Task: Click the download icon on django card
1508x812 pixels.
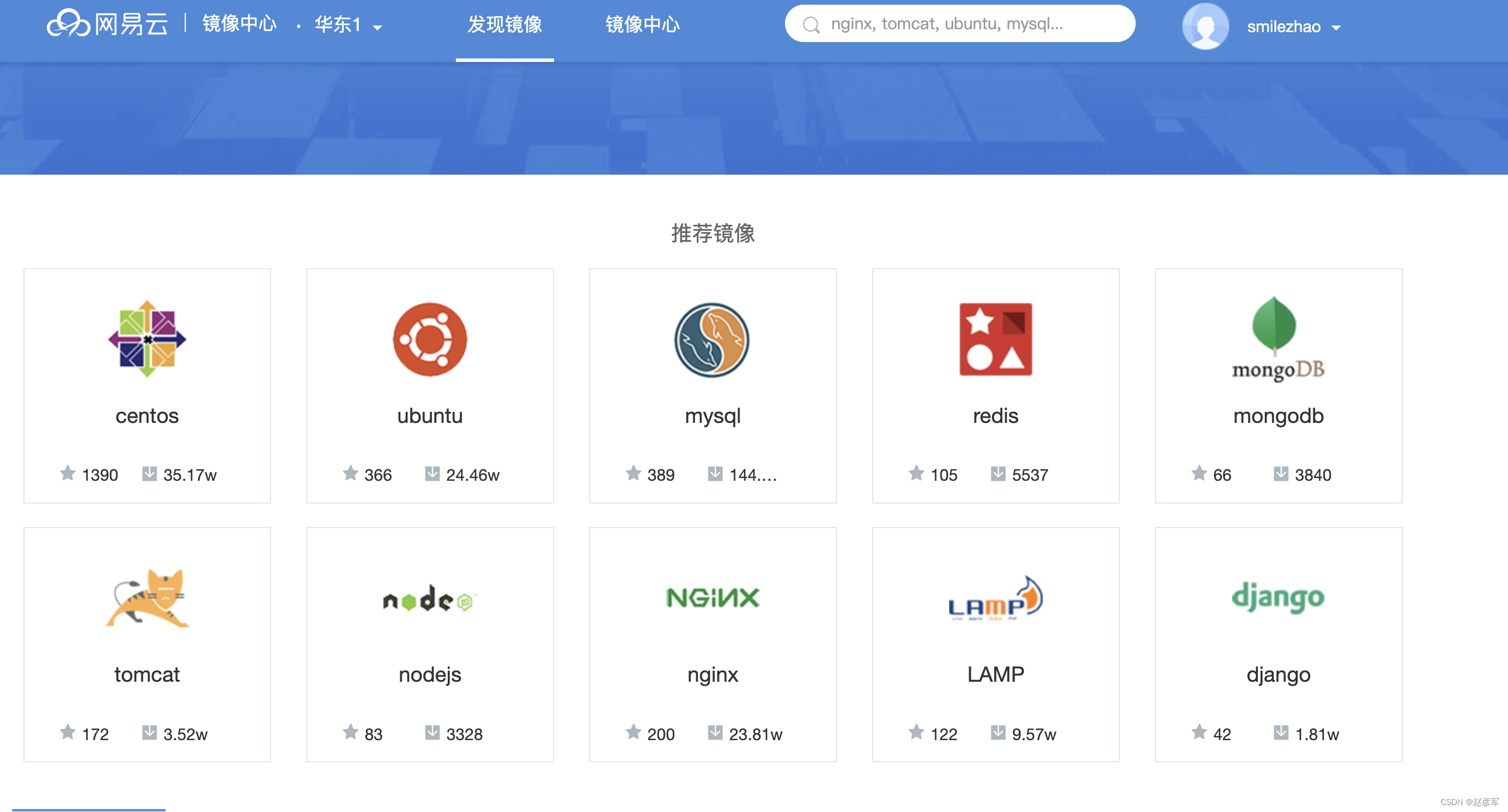Action: click(1280, 733)
